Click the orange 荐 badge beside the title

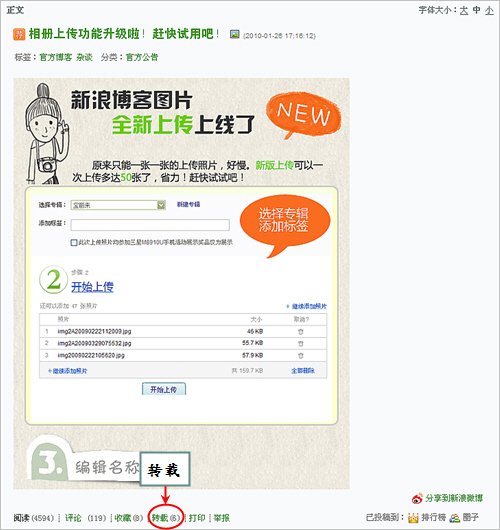point(19,34)
